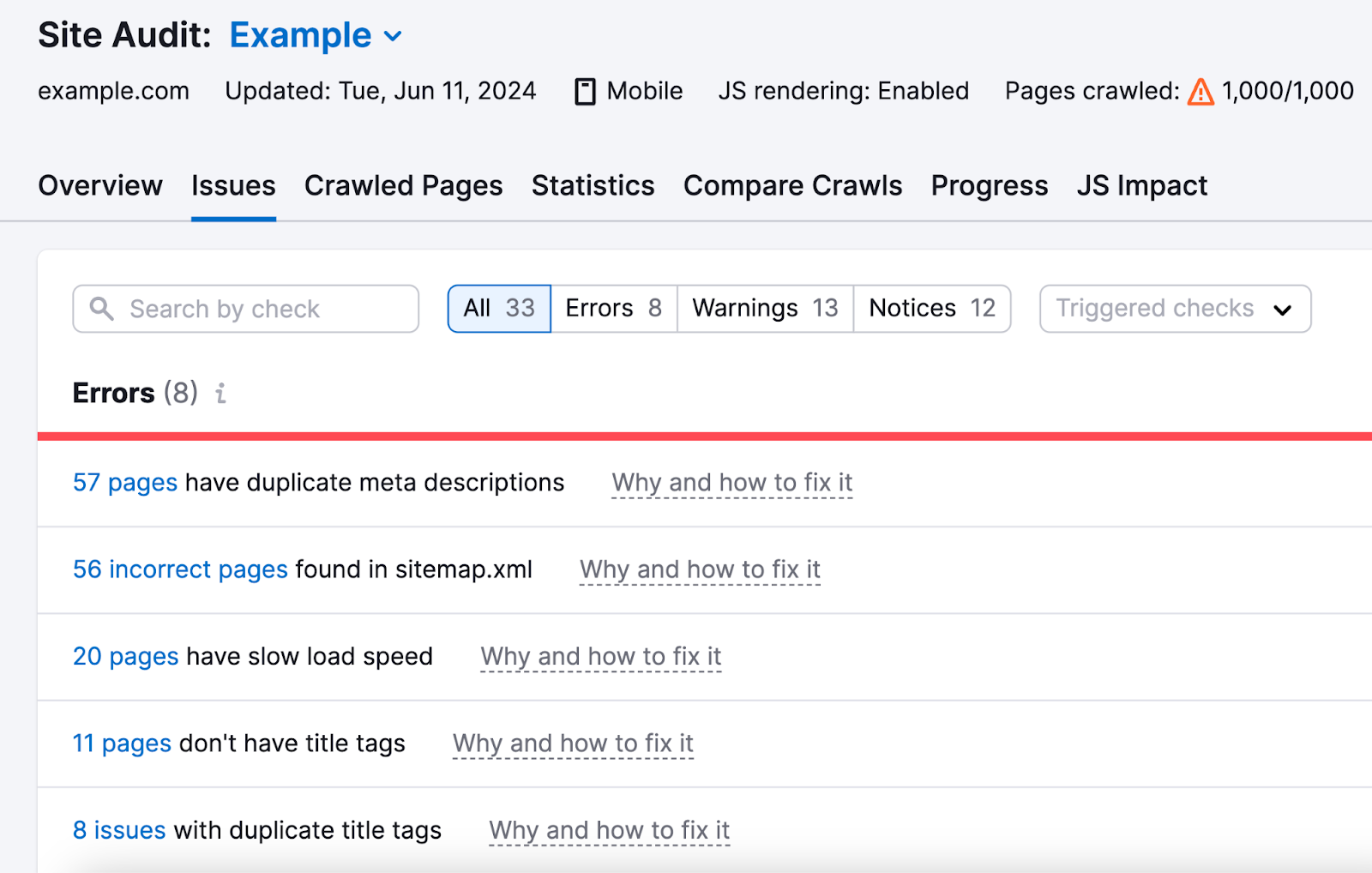Open the Progress tab

pos(989,185)
